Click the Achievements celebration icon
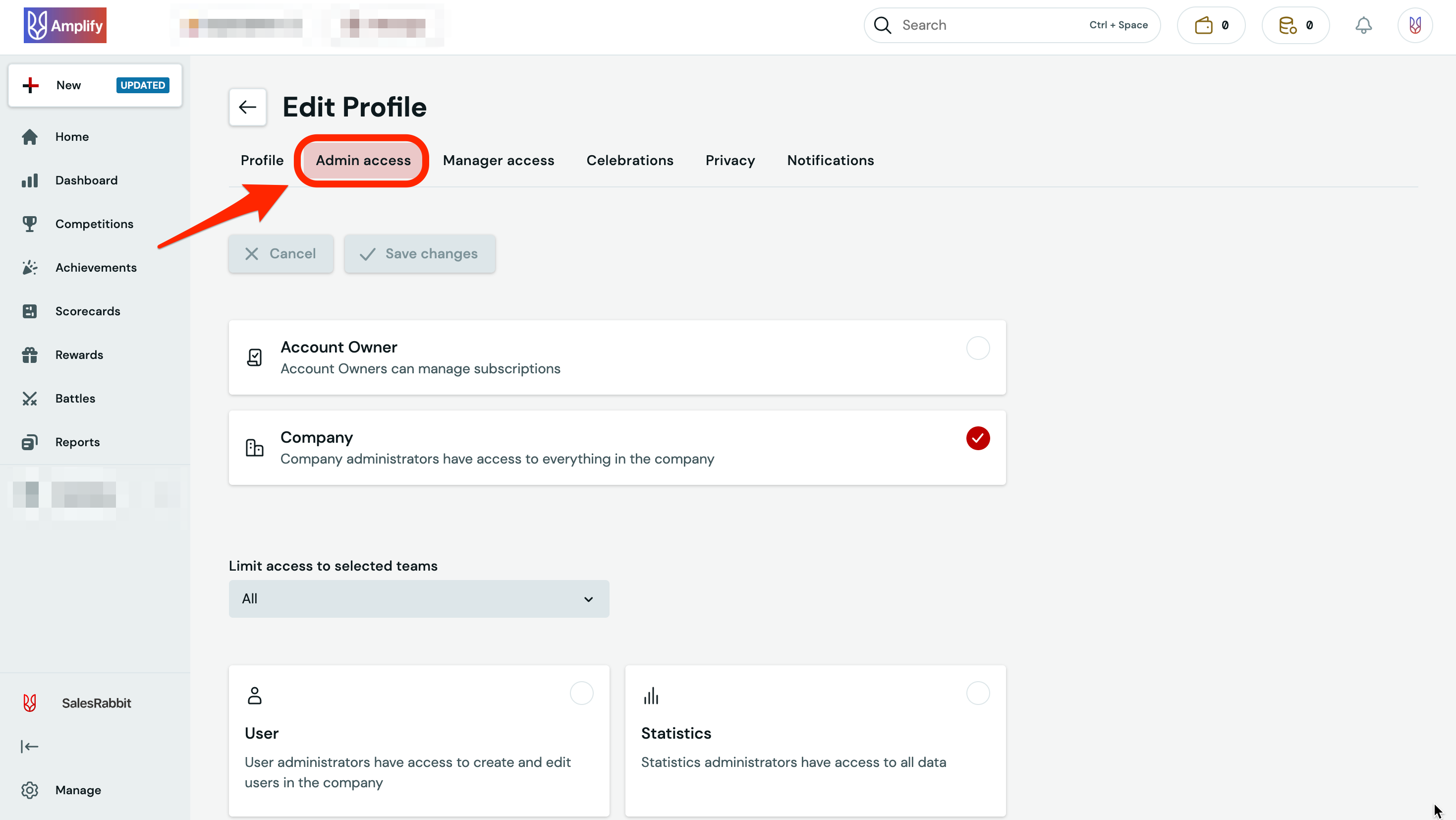1456x820 pixels. coord(30,267)
